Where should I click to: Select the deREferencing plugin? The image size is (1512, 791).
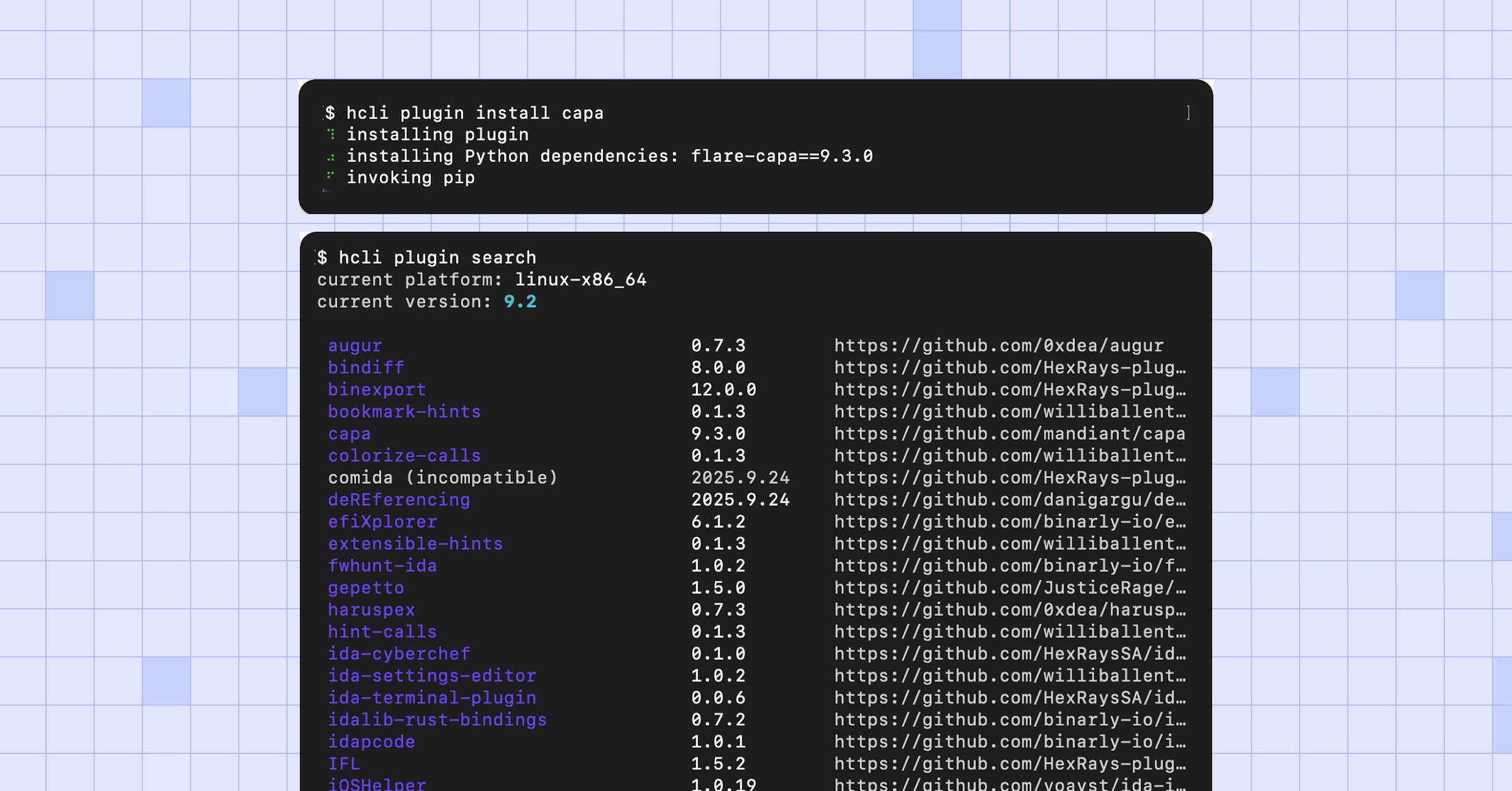(x=399, y=499)
